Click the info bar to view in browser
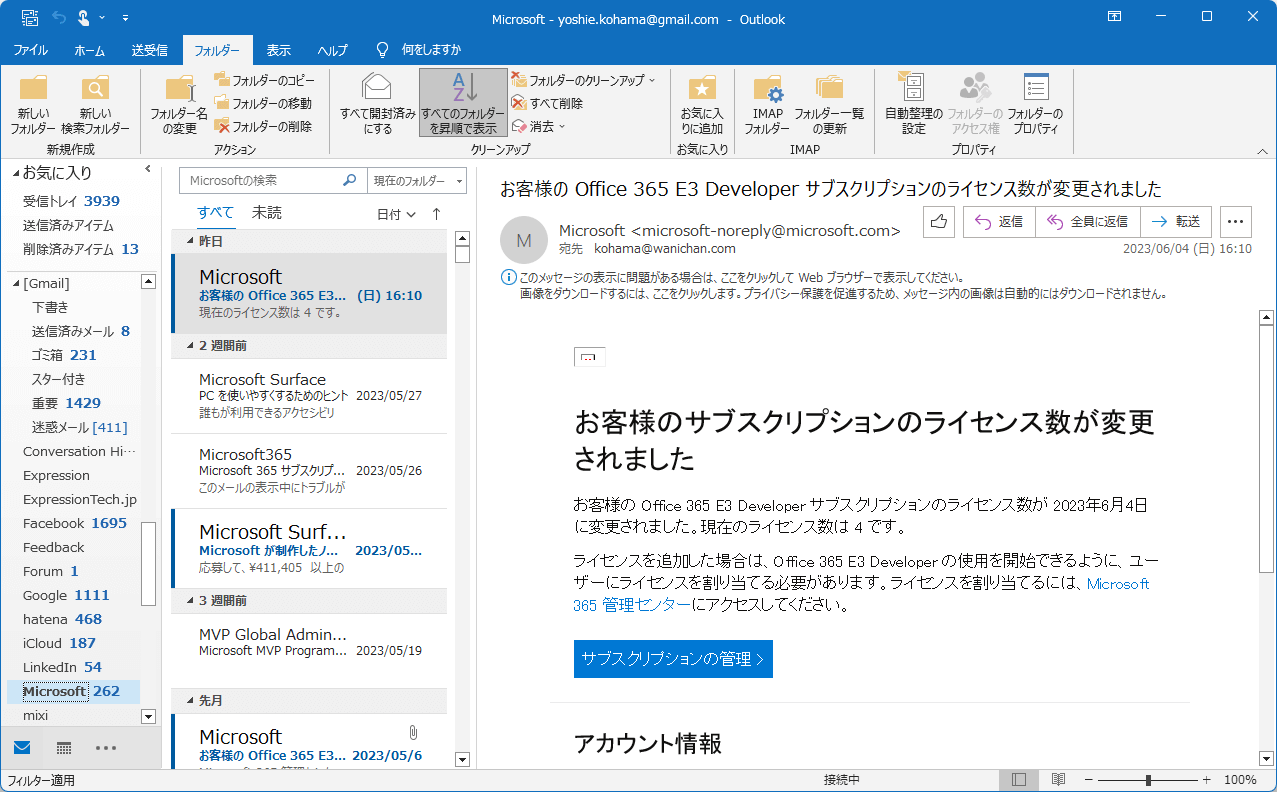Viewport: 1277px width, 792px height. point(741,278)
